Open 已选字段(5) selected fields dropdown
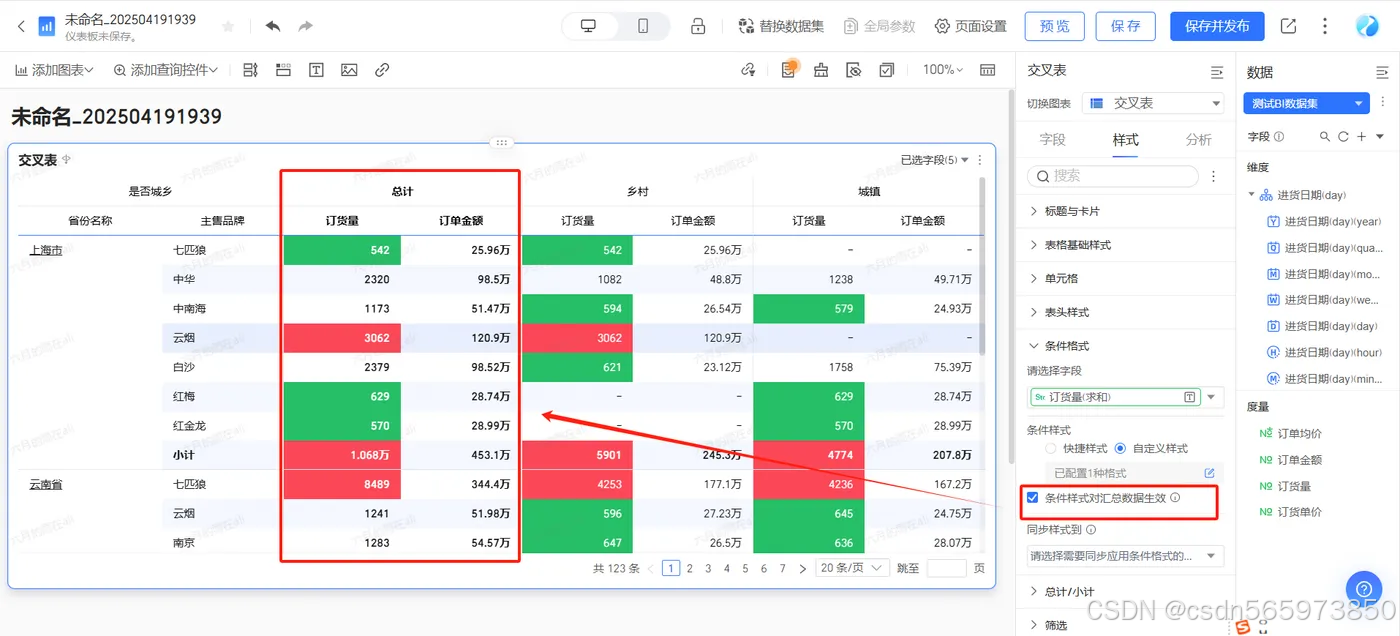 [x=934, y=160]
